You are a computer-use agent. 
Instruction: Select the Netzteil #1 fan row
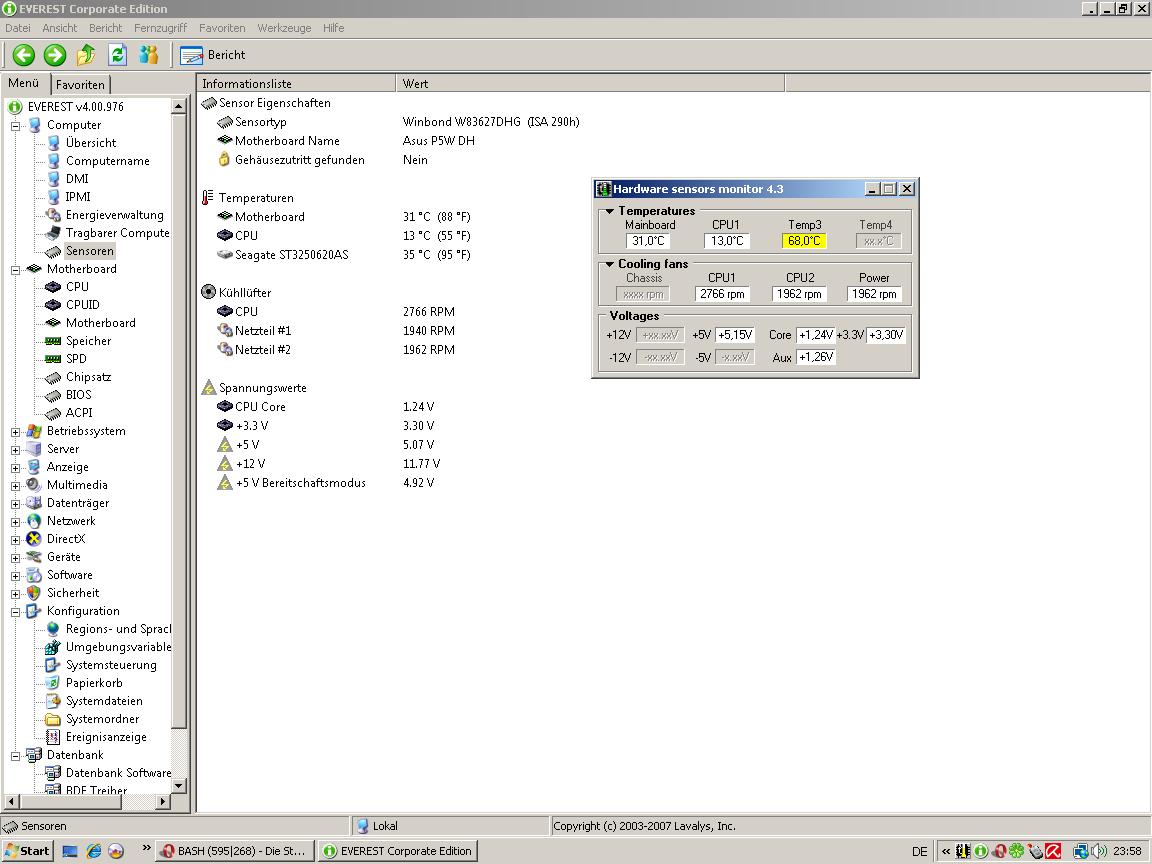pos(336,331)
